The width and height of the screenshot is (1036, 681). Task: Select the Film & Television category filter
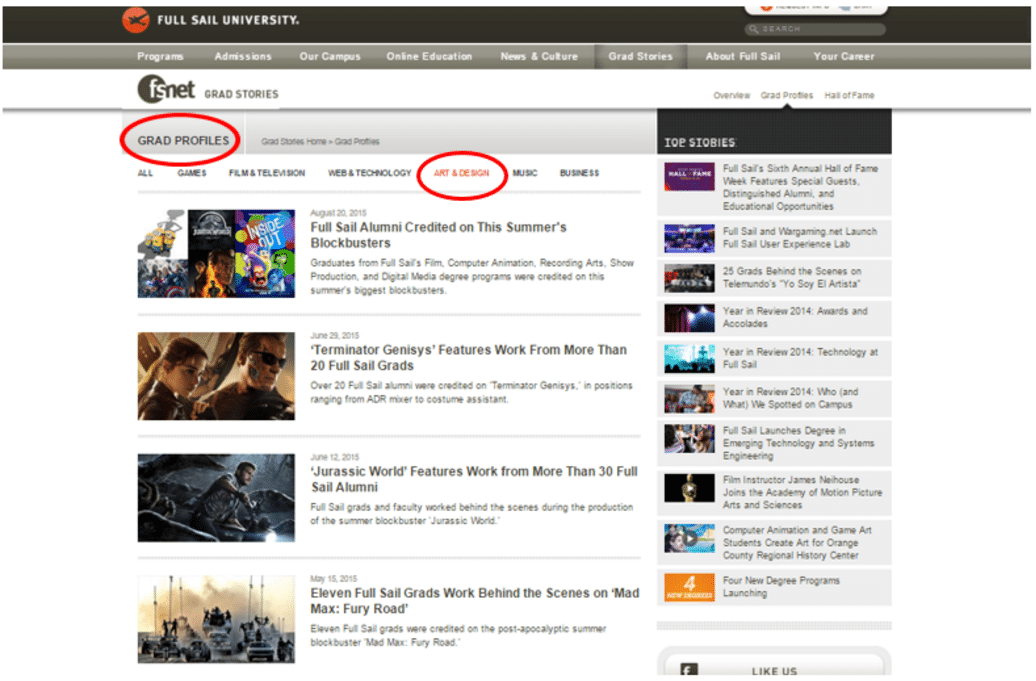coord(267,173)
